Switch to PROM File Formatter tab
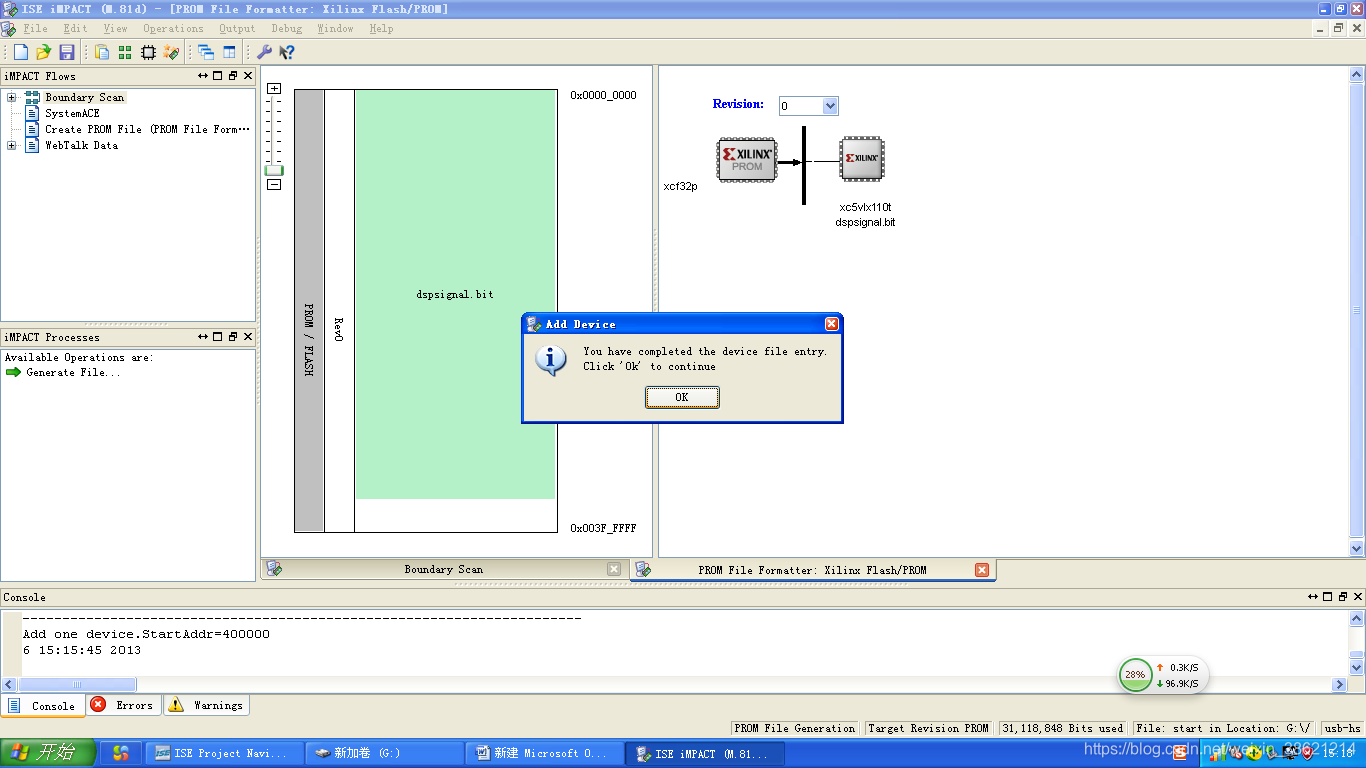The width and height of the screenshot is (1366, 768). click(812, 570)
